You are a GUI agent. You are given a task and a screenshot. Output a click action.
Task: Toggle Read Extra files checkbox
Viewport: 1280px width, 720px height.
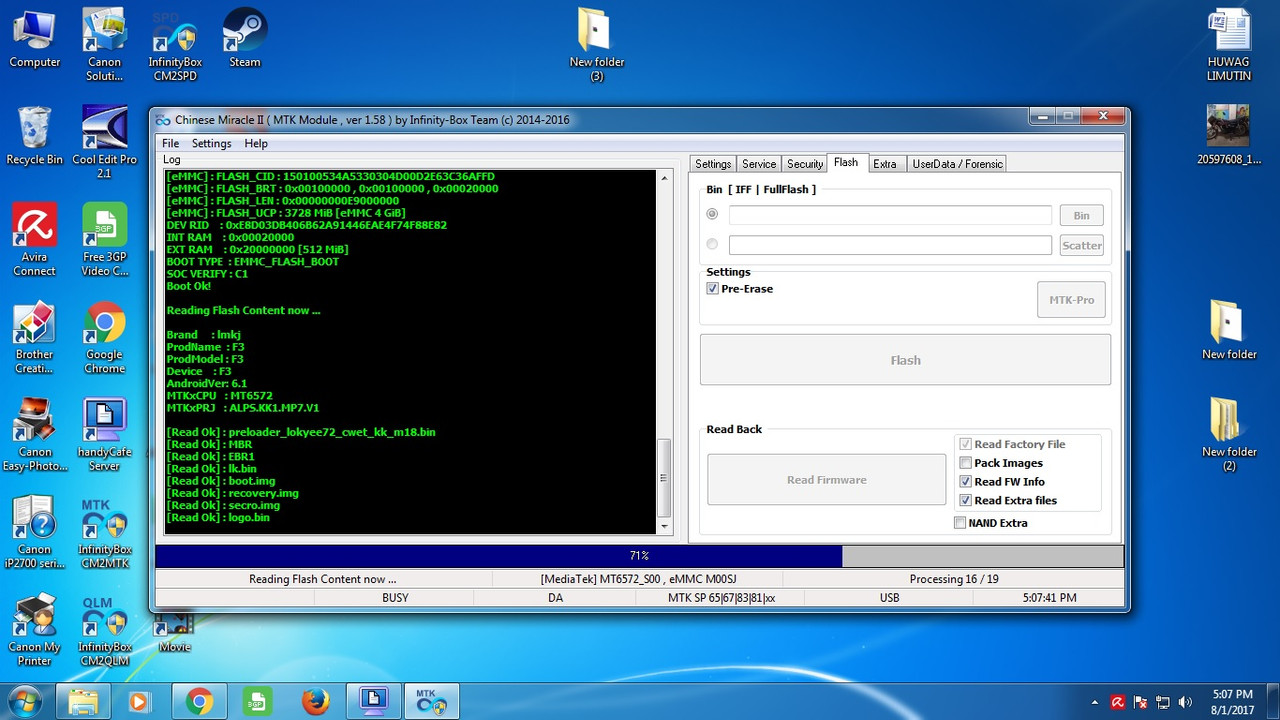coord(1008,501)
